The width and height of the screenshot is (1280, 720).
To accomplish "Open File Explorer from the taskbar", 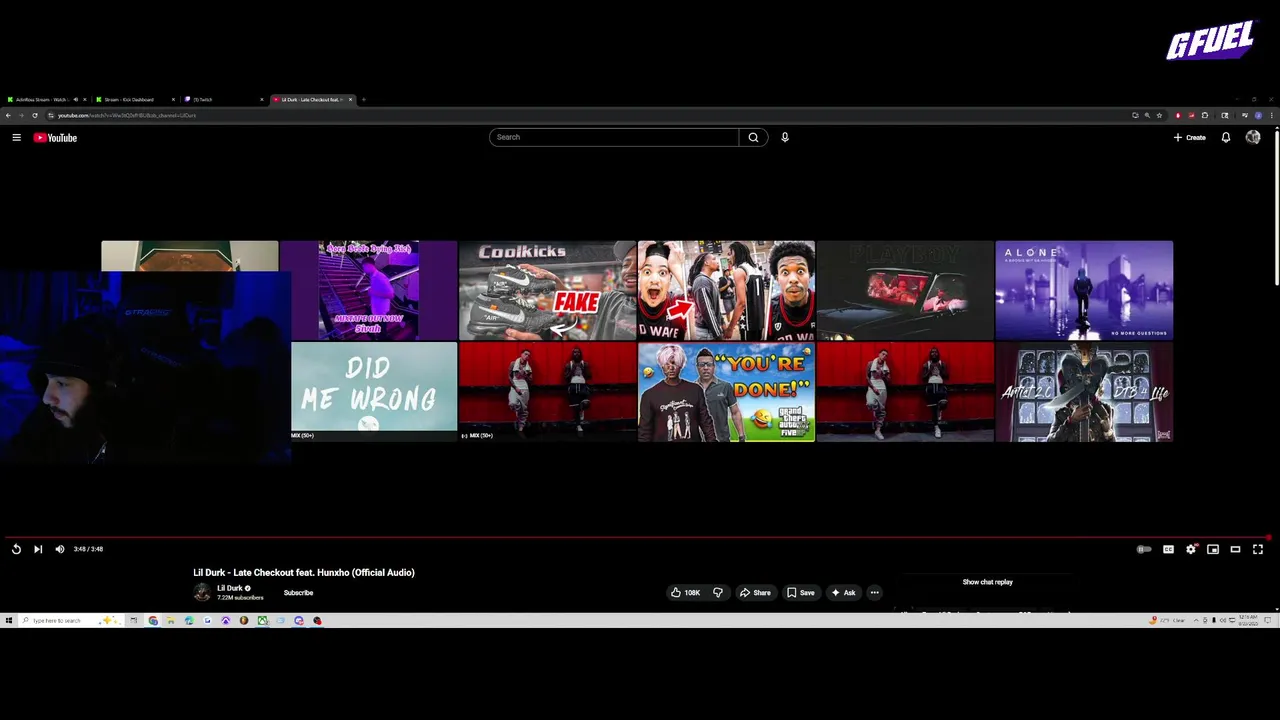I will pos(171,621).
